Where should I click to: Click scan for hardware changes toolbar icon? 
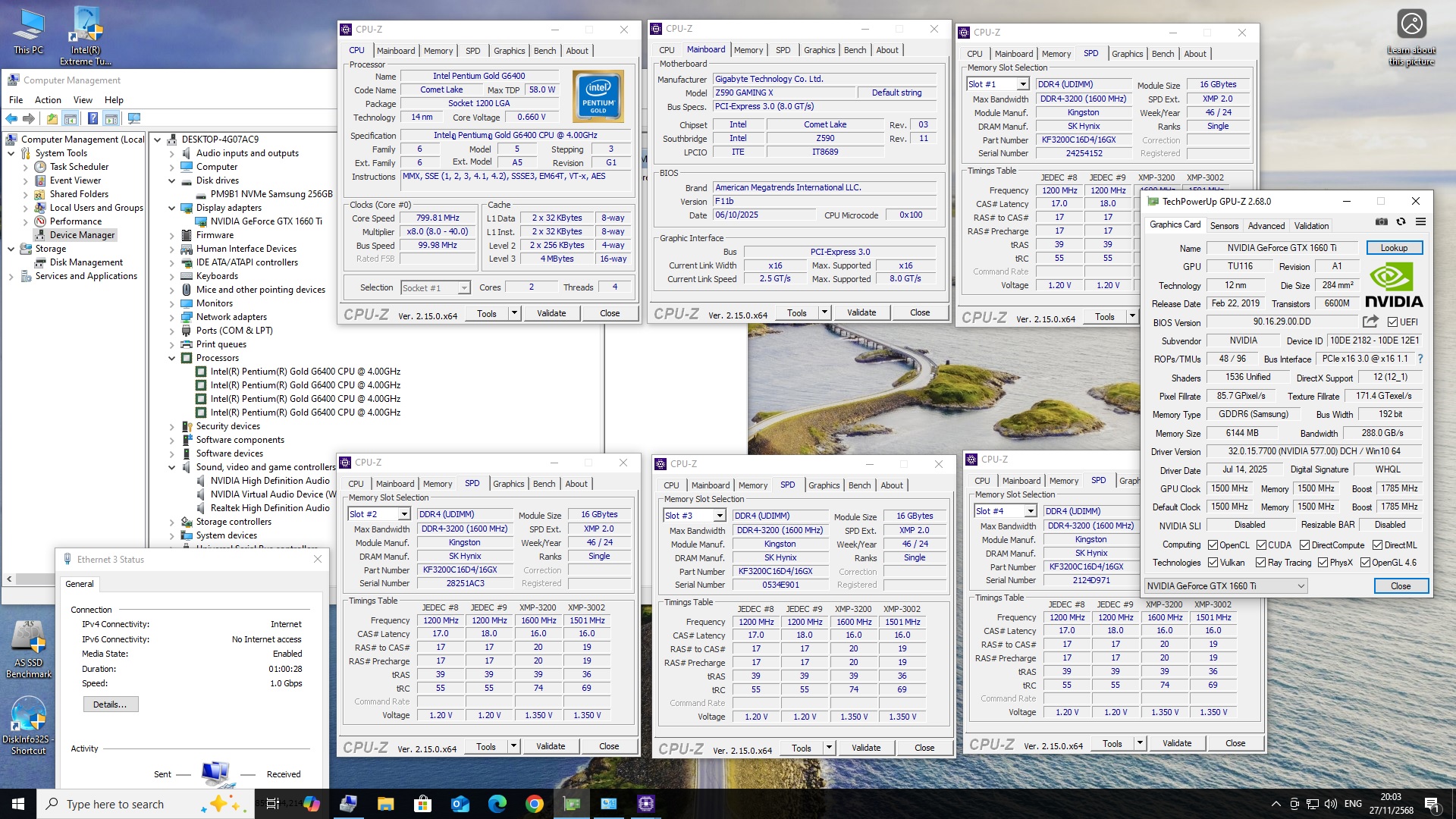134,118
